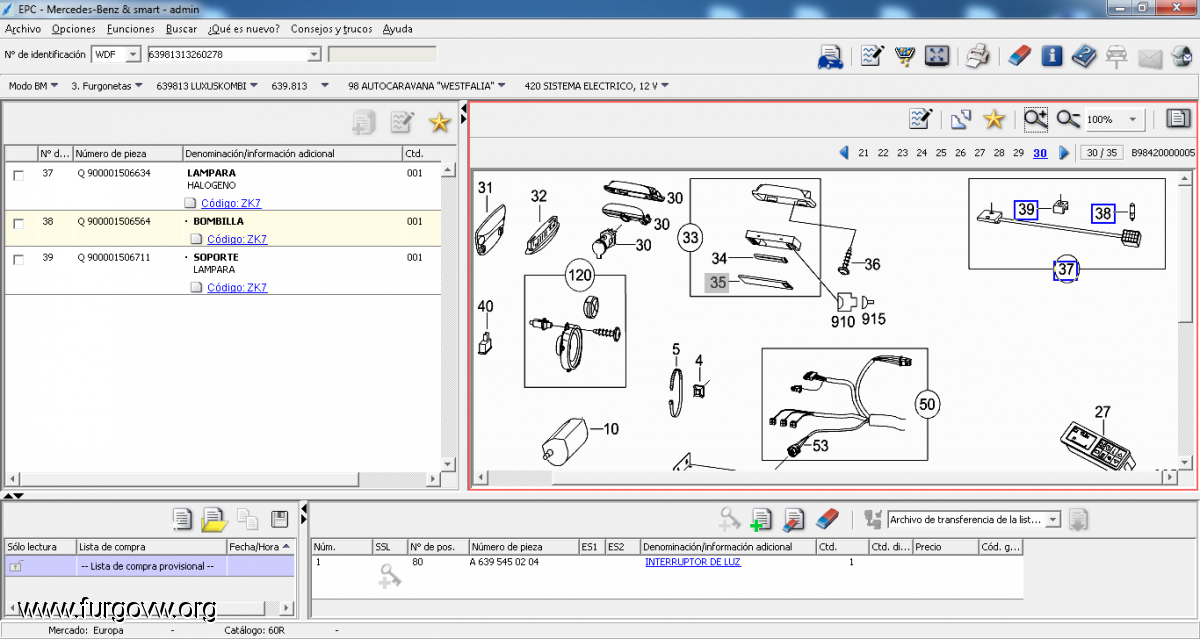
Task: Click the blue info icon
Action: click(x=1052, y=56)
